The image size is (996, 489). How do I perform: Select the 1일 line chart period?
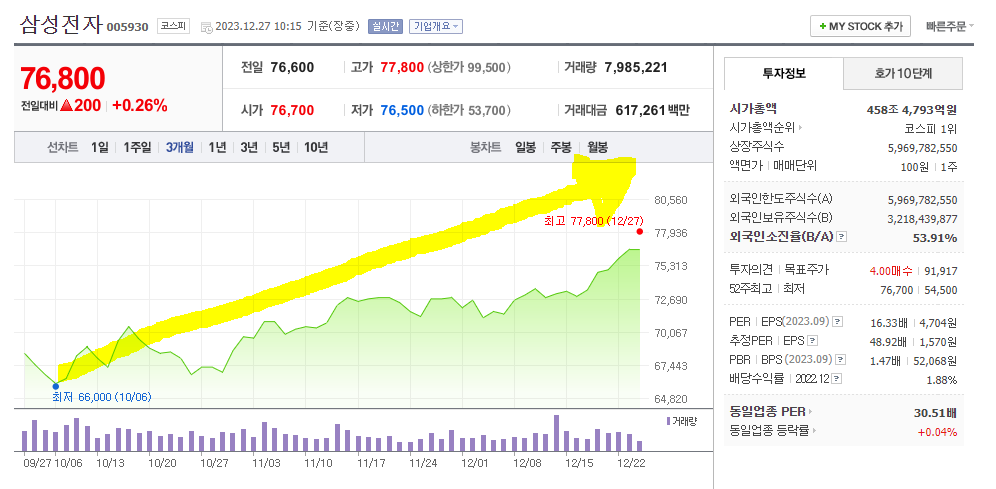coord(100,148)
